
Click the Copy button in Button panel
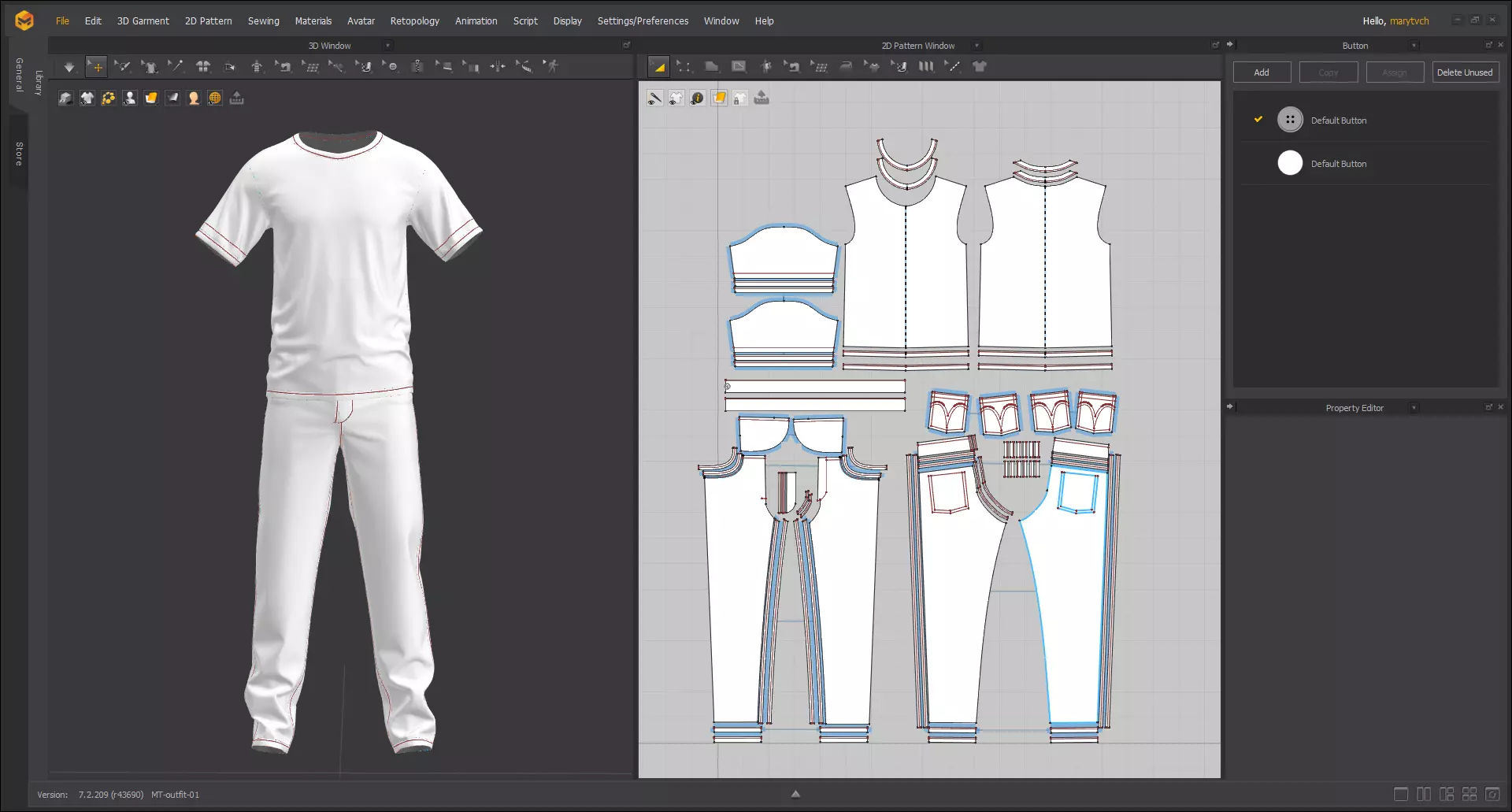click(x=1329, y=72)
